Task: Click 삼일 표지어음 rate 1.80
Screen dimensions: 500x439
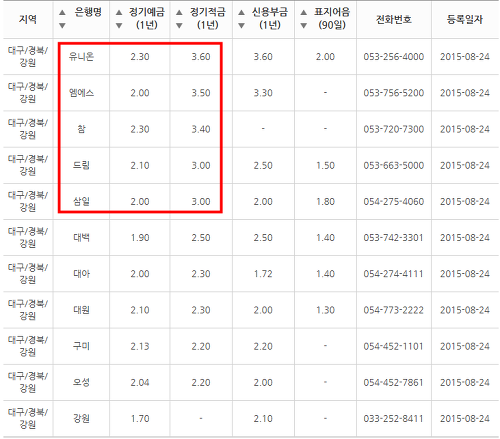Action: point(325,202)
